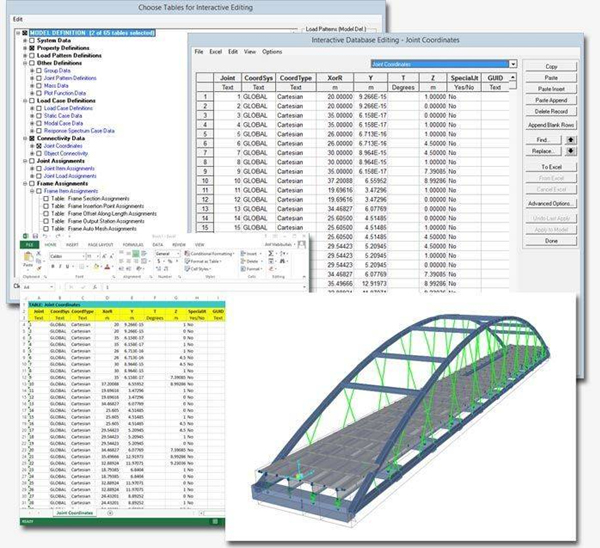Expand the Static Case Data node

32,116
